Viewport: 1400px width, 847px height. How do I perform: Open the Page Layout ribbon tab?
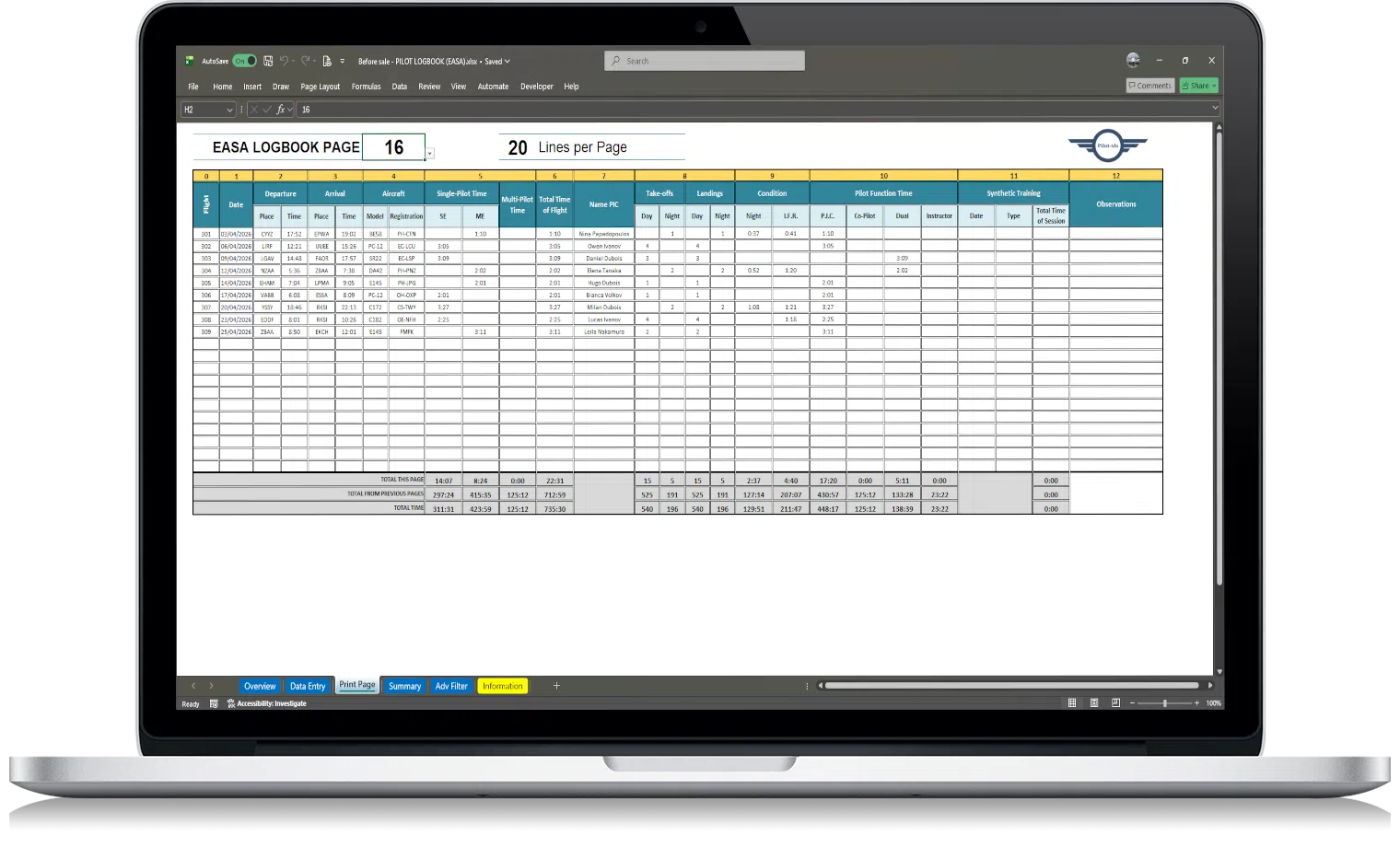point(321,87)
